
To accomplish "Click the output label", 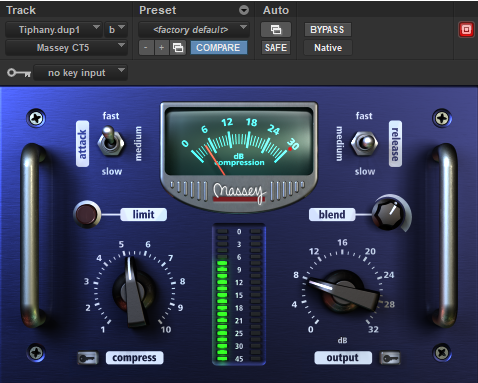I will click(343, 358).
